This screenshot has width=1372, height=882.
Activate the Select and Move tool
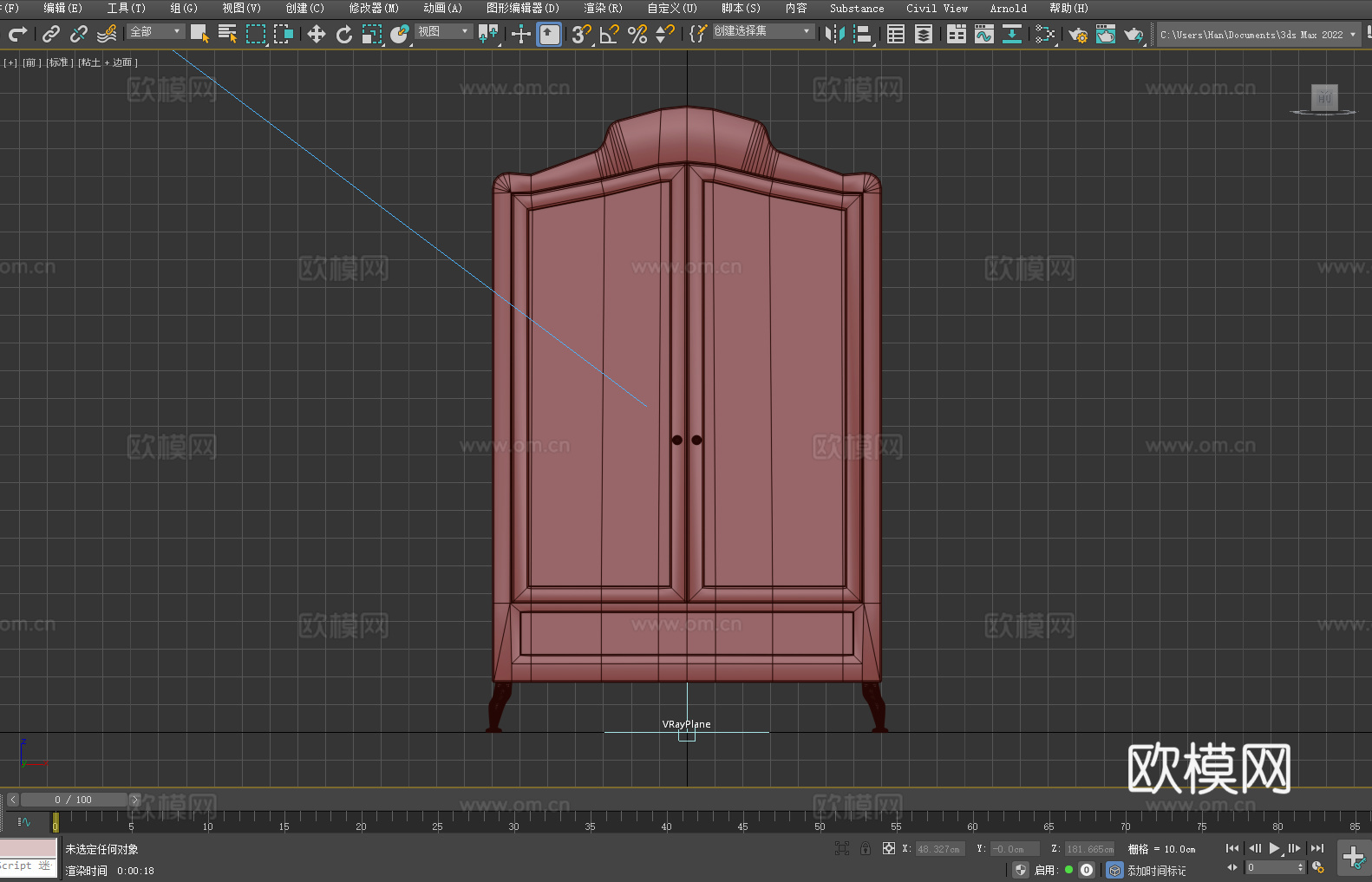[317, 34]
